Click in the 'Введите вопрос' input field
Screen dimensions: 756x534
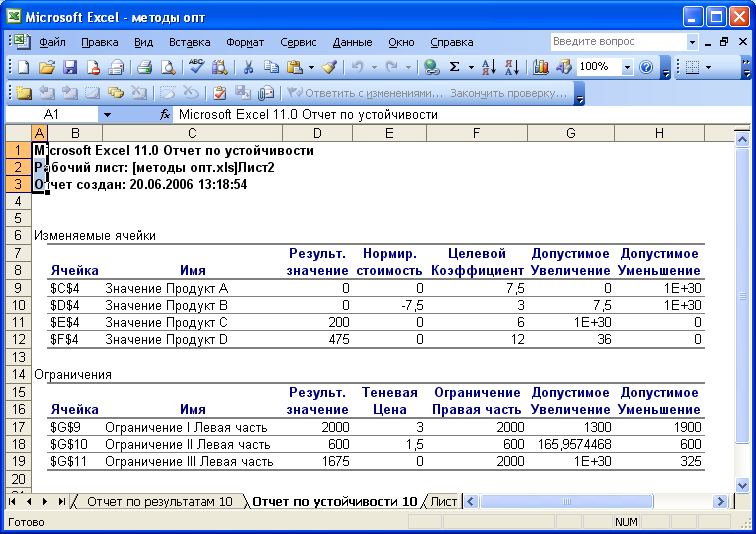point(619,42)
